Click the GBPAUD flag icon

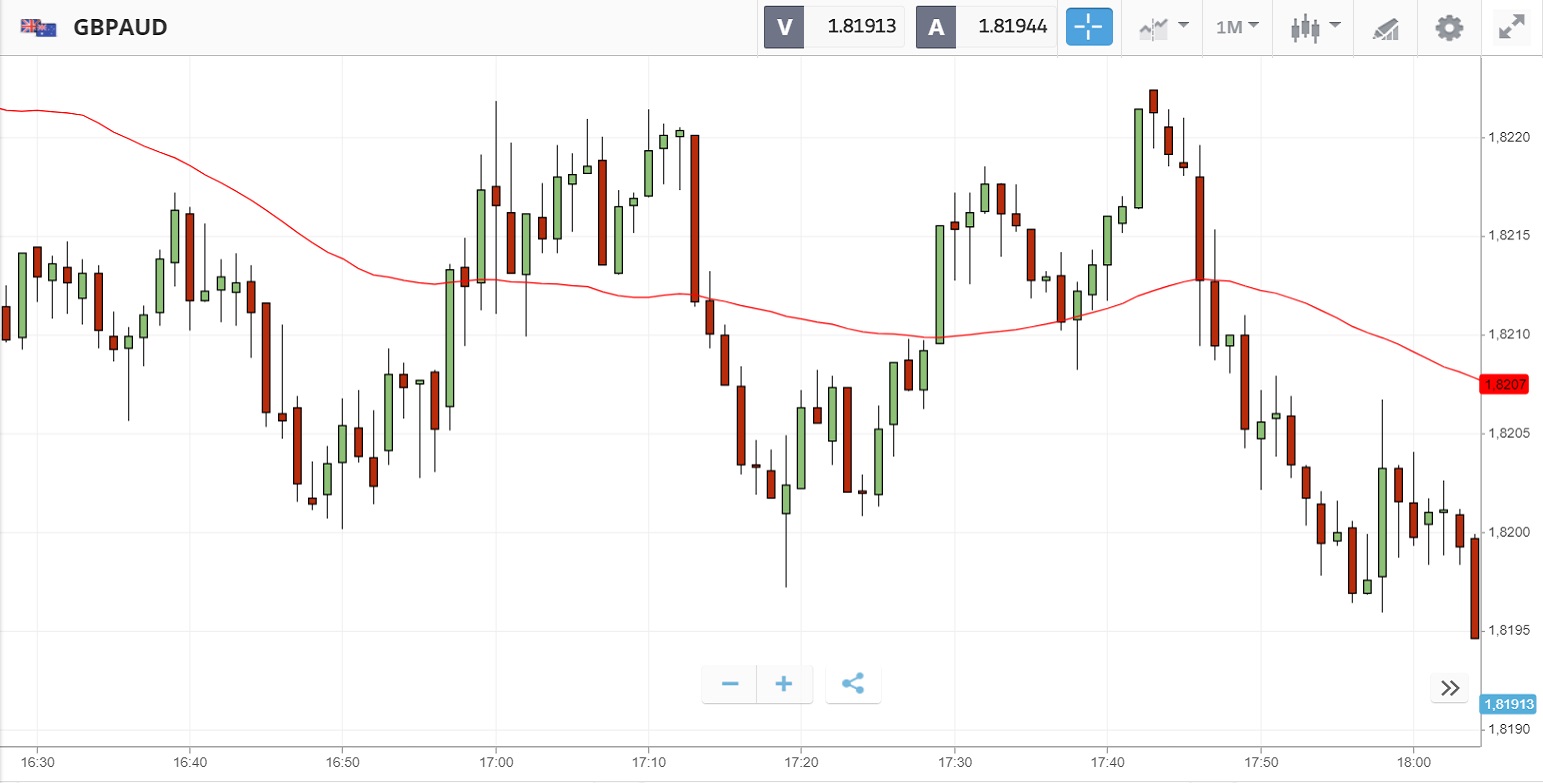click(x=39, y=27)
